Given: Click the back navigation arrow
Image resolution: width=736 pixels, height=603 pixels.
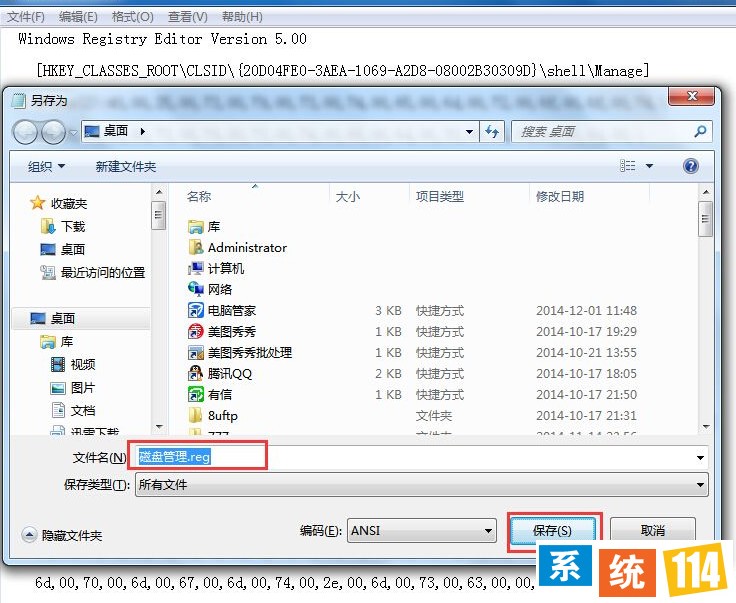Looking at the screenshot, I should tap(25, 132).
